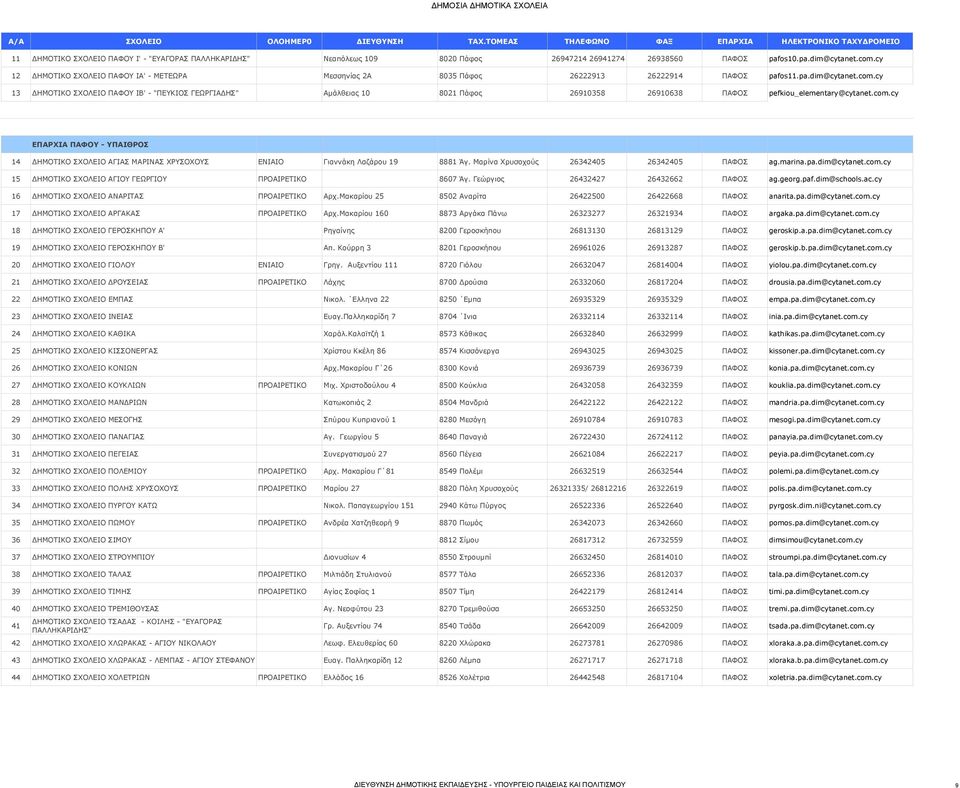Screen dimensions: 960x788
Task: Click ΠΑΦΟΣ district cell in the ΧΟΛΕΤΡΙΩΝ row
Action: click(x=735, y=677)
